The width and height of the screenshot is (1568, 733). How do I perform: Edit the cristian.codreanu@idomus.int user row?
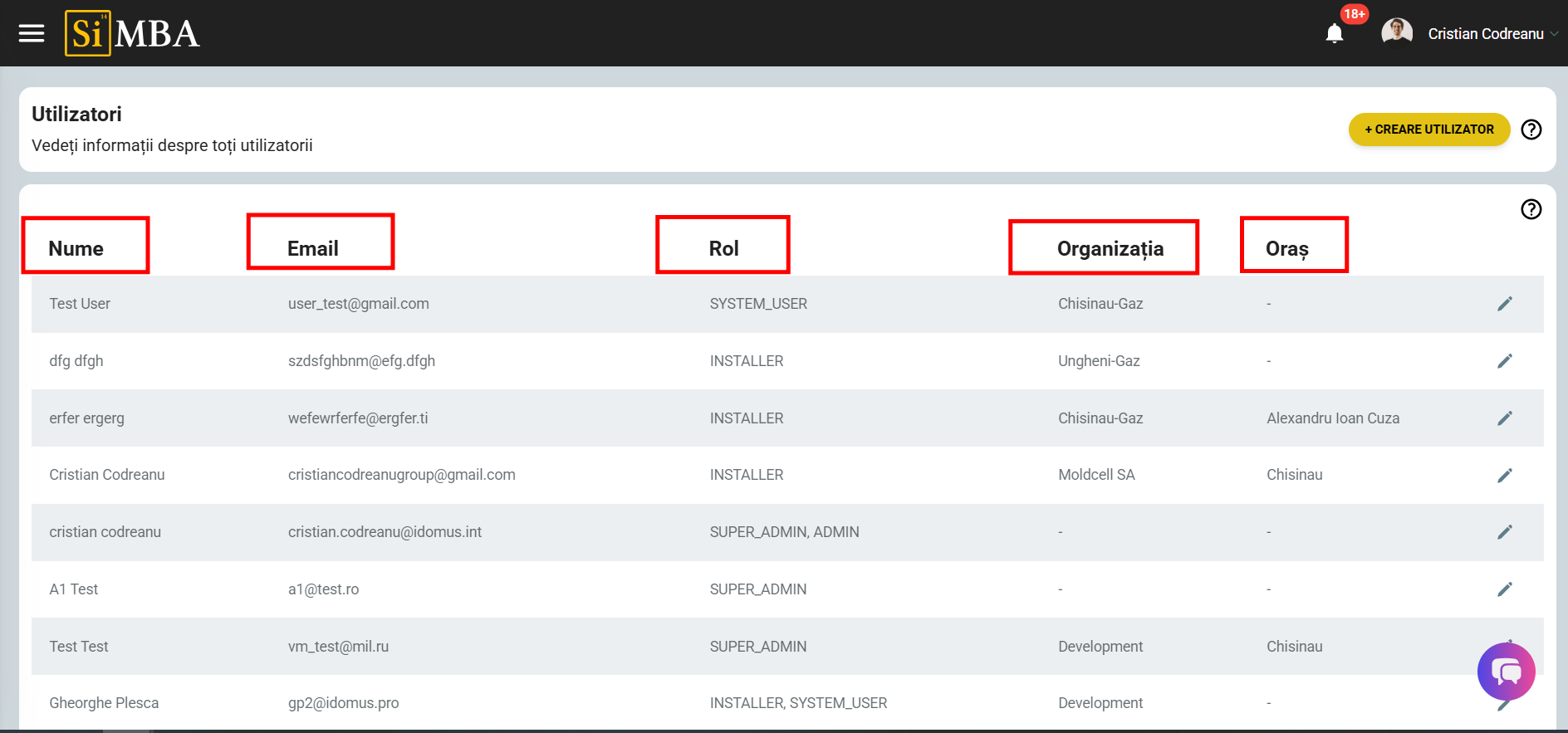pos(1504,532)
